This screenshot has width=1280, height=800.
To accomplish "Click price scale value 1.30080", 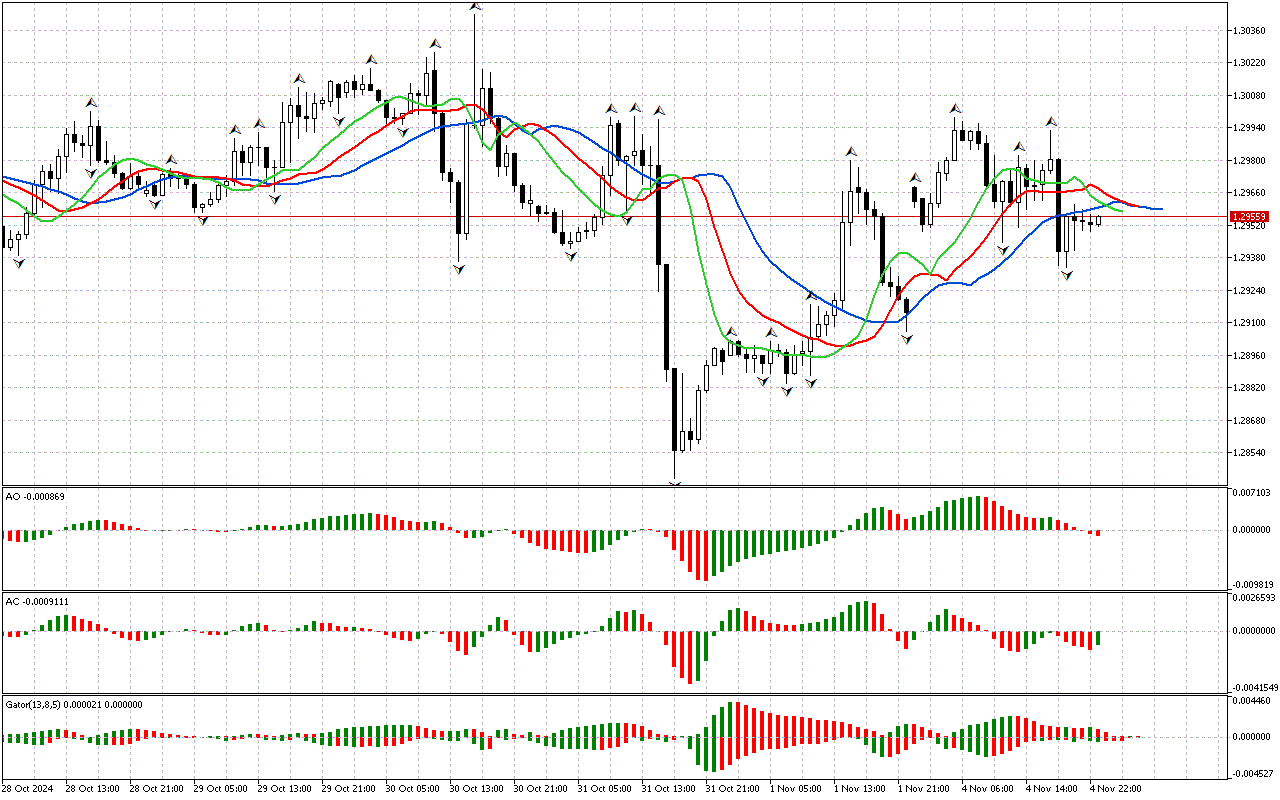I will (1251, 96).
